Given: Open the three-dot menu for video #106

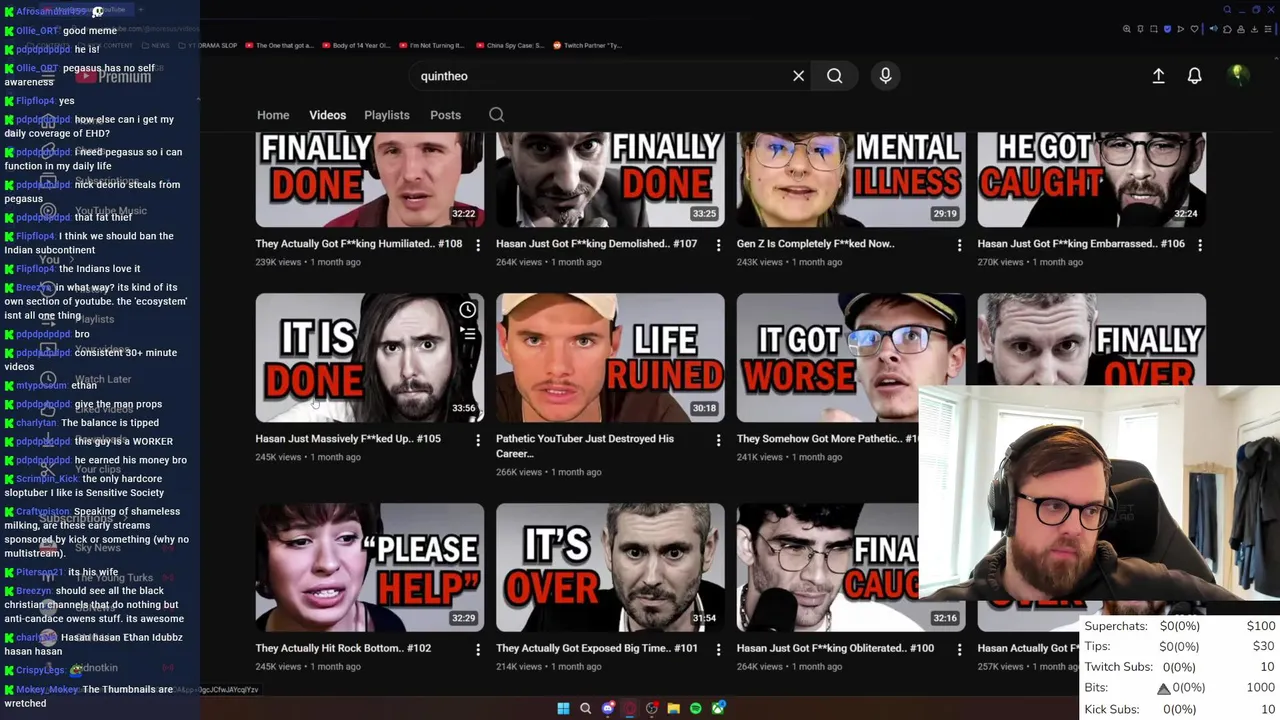Looking at the screenshot, I should pos(1199,245).
